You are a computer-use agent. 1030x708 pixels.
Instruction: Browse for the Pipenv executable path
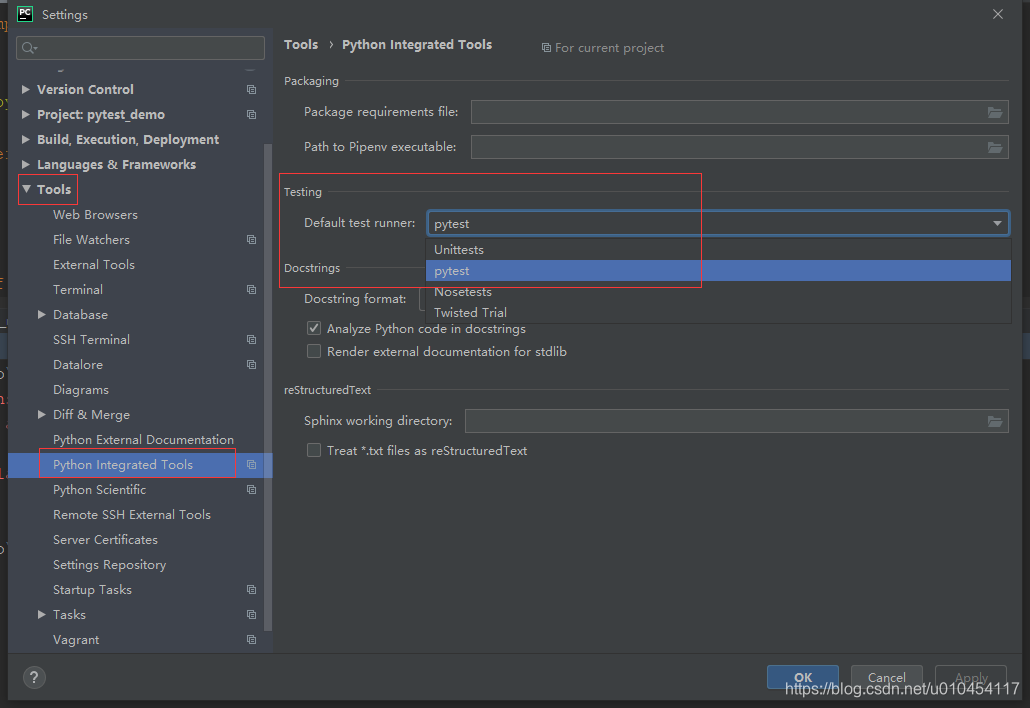pyautogui.click(x=994, y=146)
